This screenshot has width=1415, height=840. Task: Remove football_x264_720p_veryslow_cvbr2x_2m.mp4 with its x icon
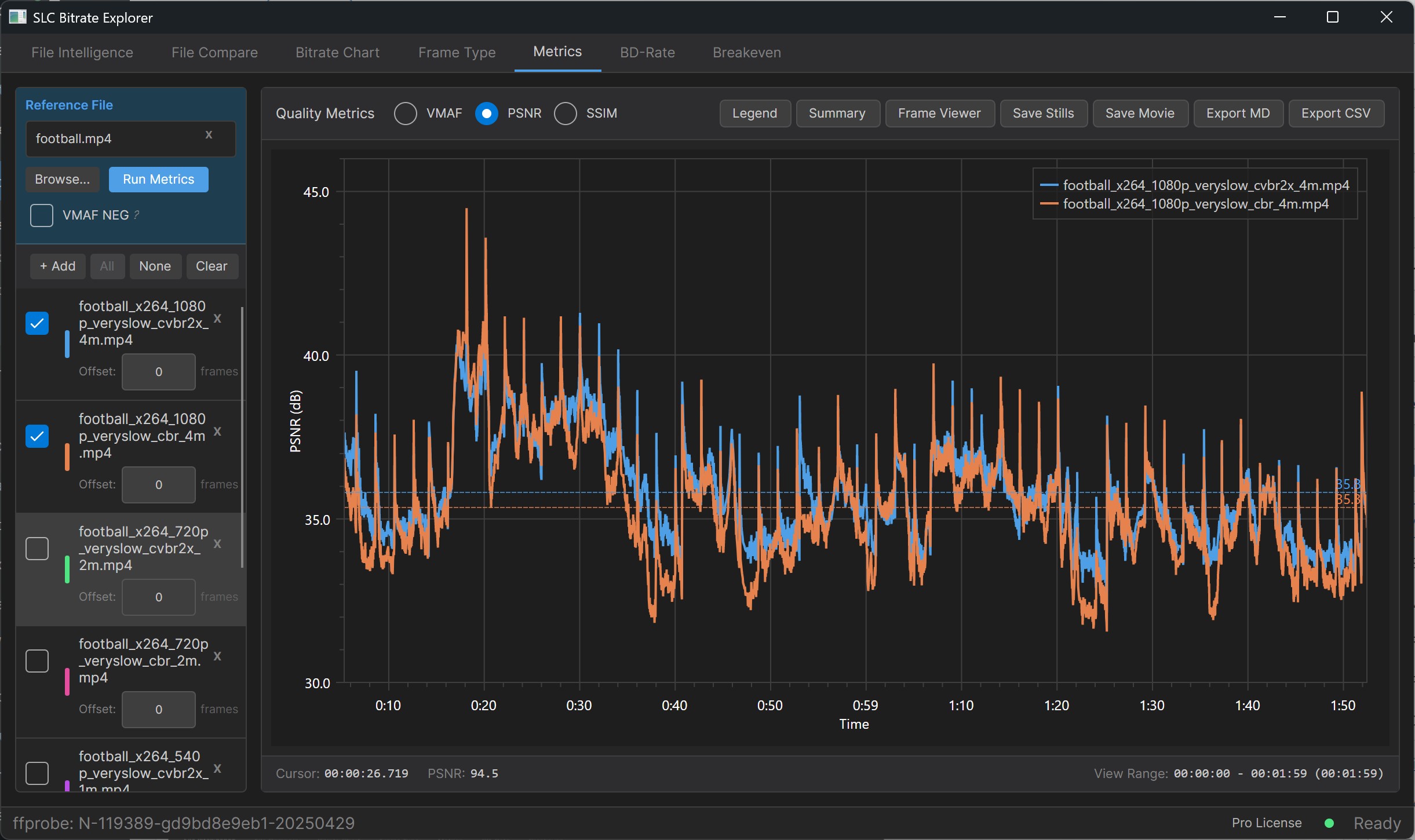[x=217, y=543]
